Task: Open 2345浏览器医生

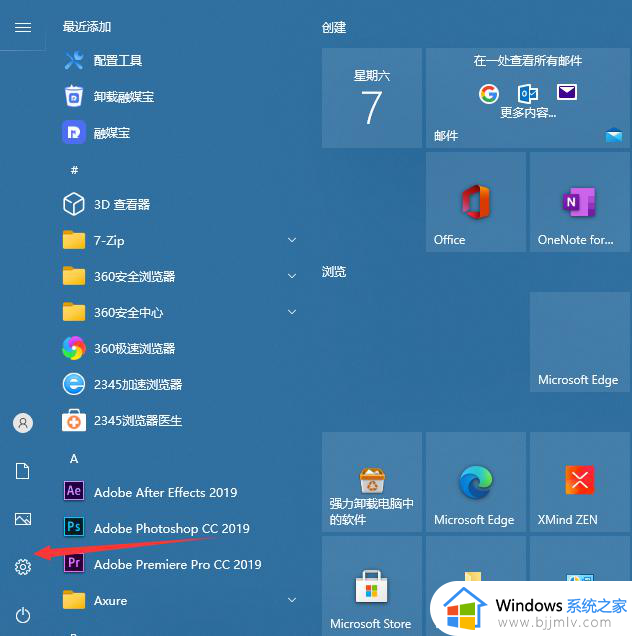Action: (x=178, y=421)
